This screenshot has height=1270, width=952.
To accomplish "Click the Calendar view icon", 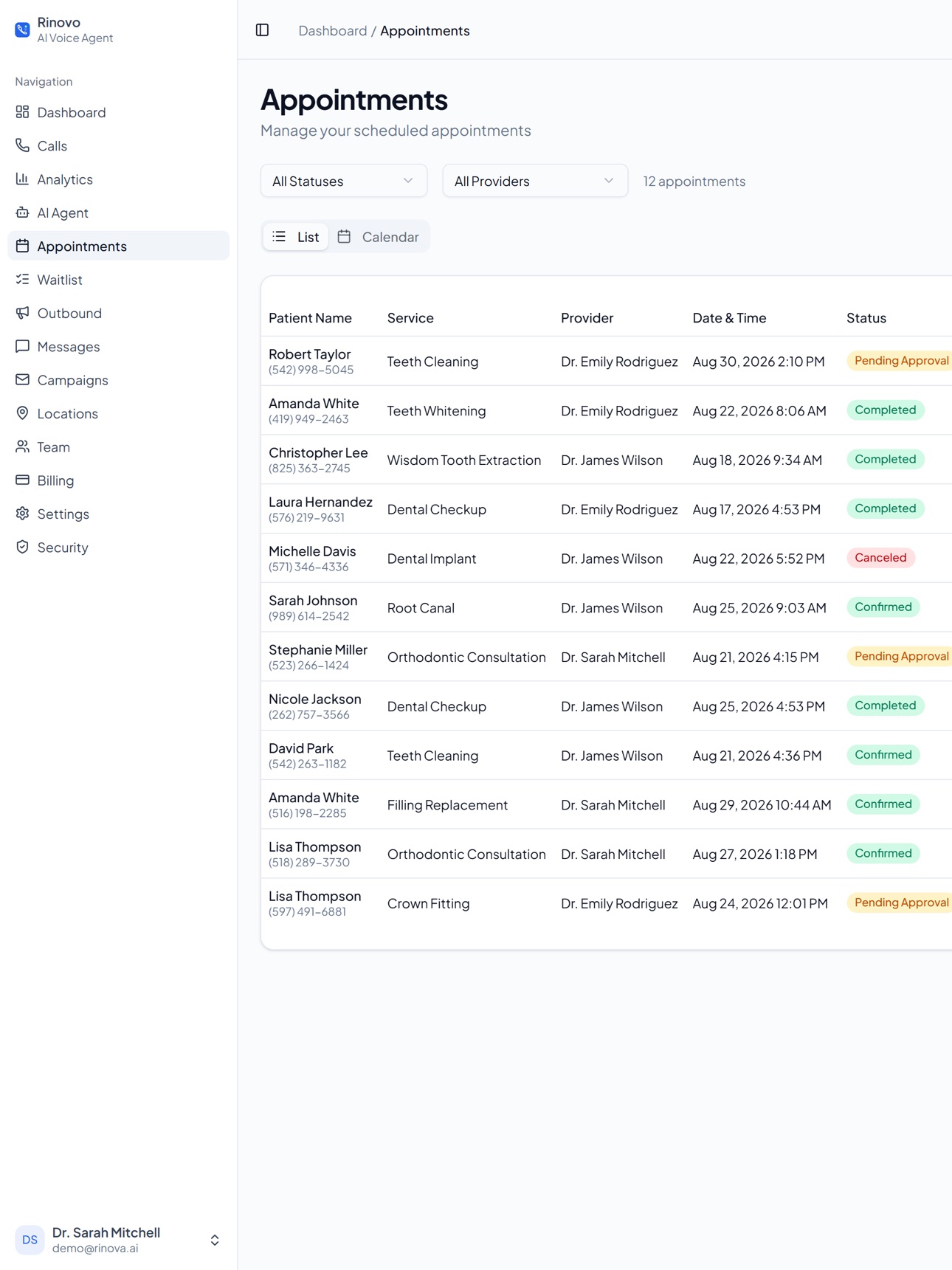I will click(344, 236).
